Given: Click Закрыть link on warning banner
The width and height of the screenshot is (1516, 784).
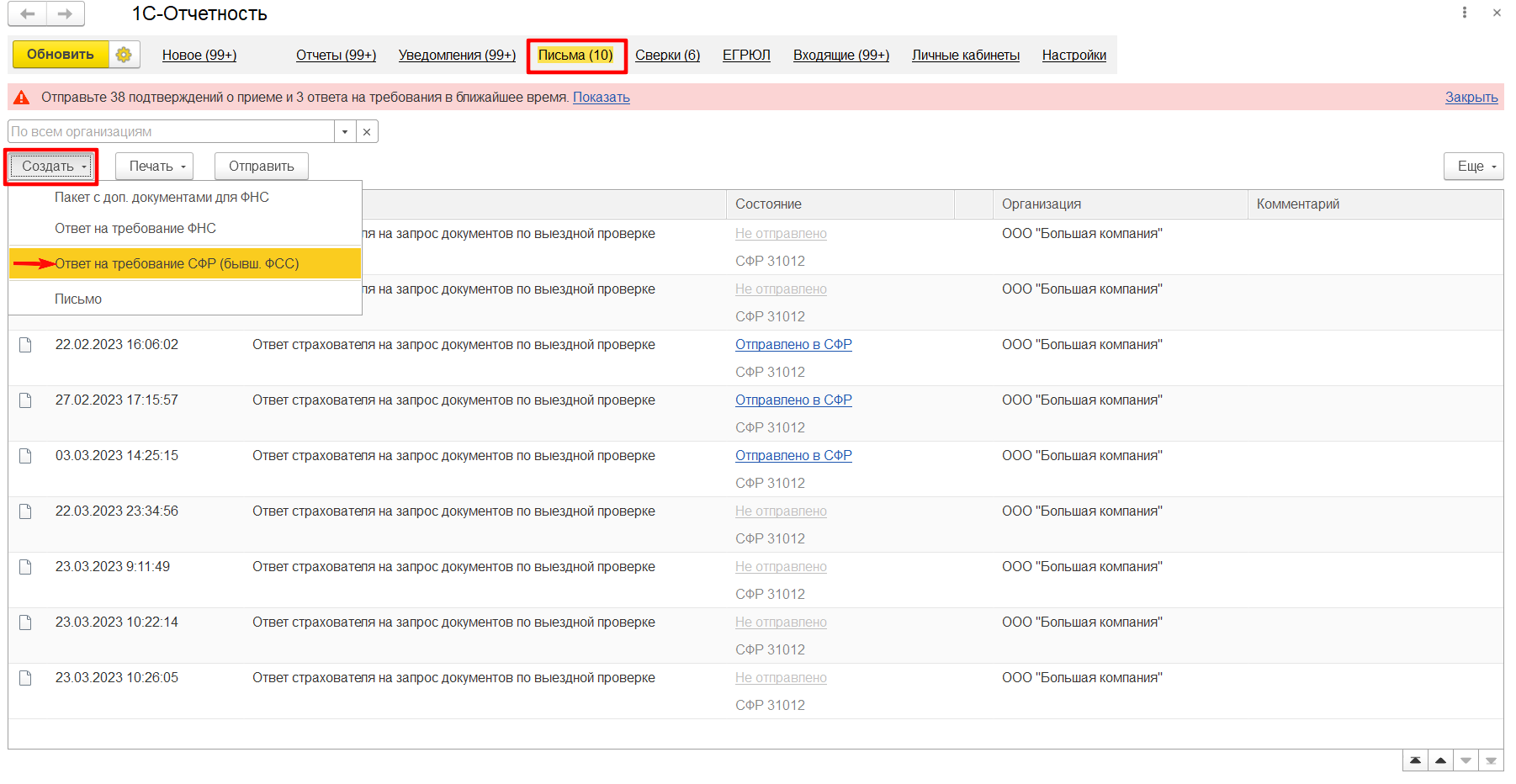Looking at the screenshot, I should pos(1471,98).
